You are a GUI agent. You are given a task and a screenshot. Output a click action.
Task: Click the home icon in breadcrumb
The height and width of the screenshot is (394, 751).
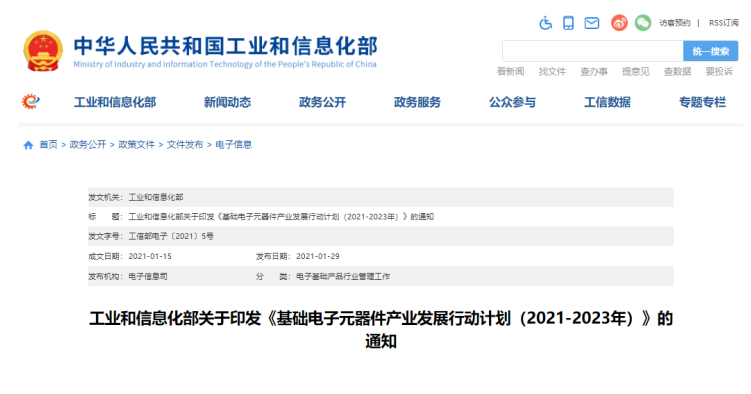click(x=28, y=145)
